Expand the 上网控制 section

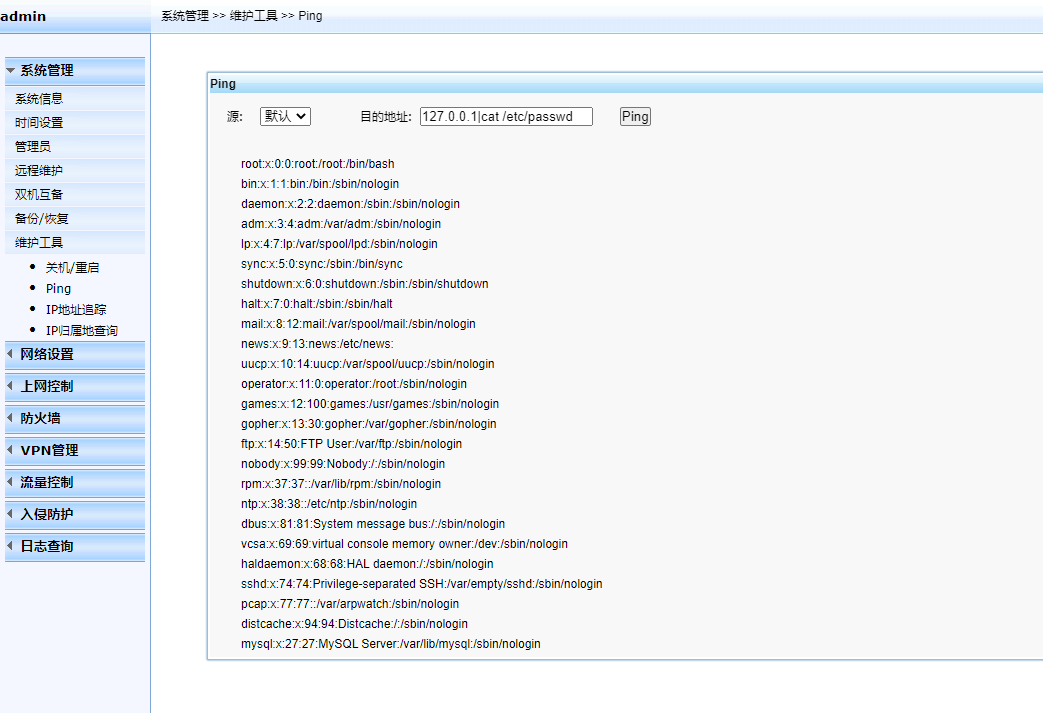click(x=74, y=386)
